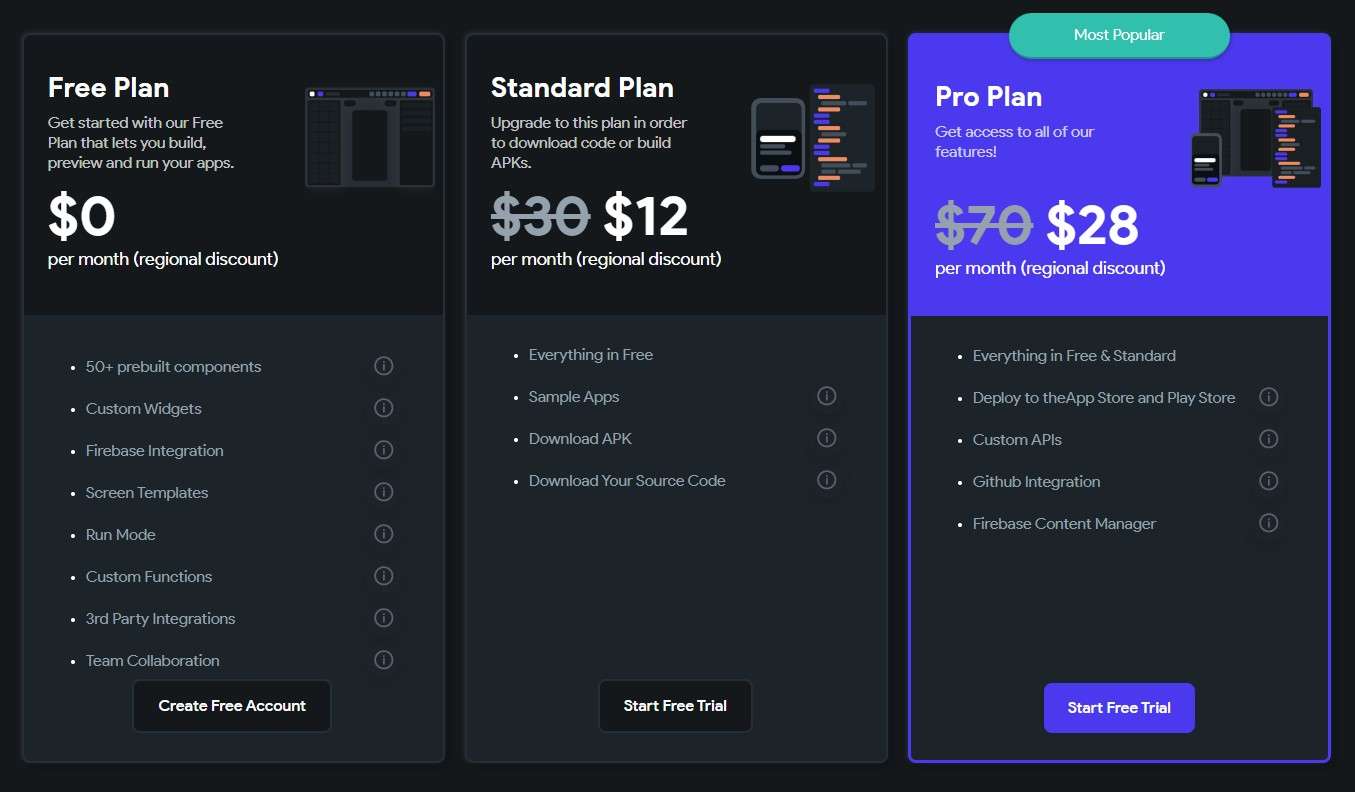The height and width of the screenshot is (792, 1355).
Task: Open info icon for Custom Widgets
Action: click(x=383, y=408)
